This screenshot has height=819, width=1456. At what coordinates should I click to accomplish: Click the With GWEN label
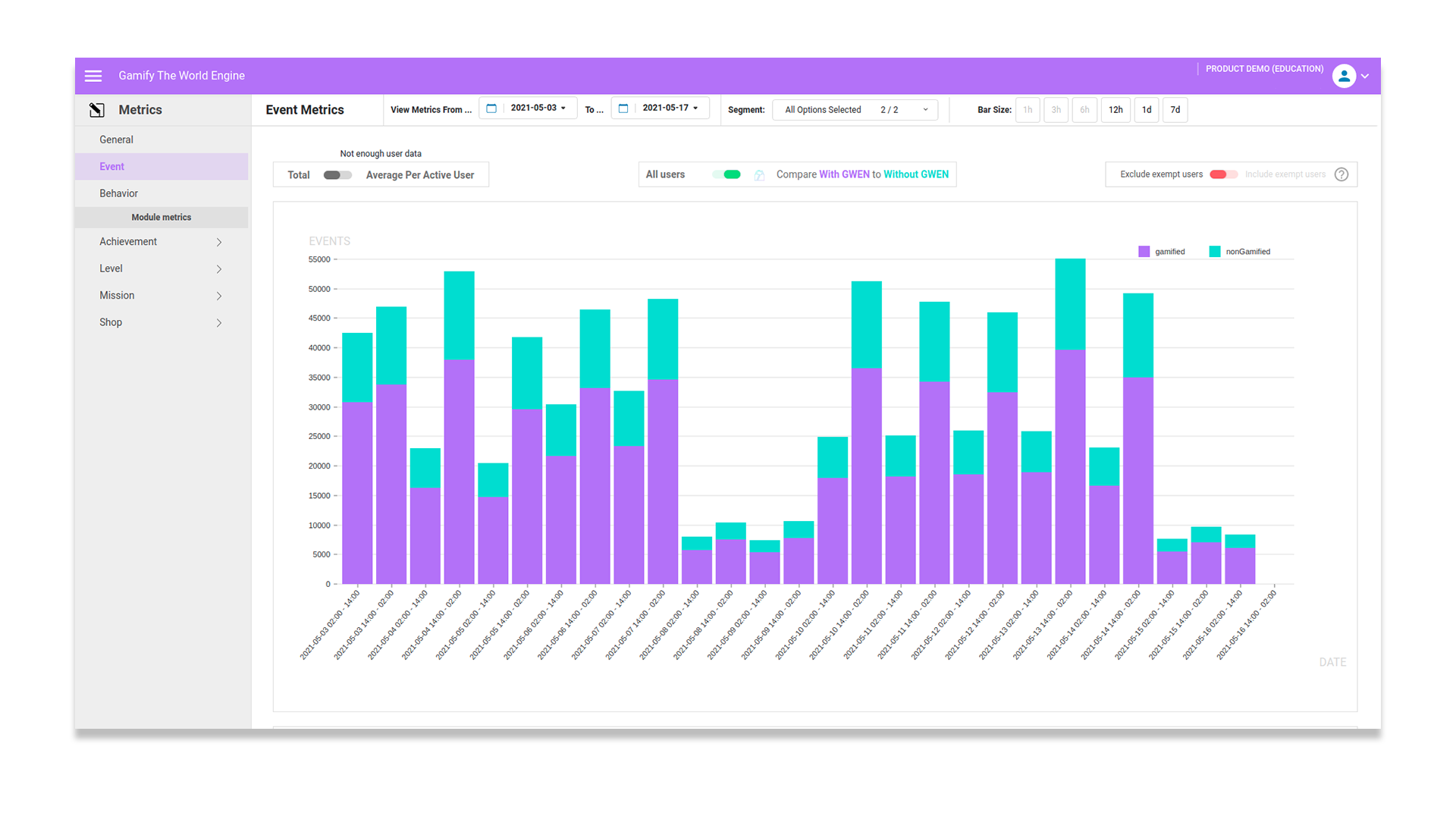click(844, 174)
